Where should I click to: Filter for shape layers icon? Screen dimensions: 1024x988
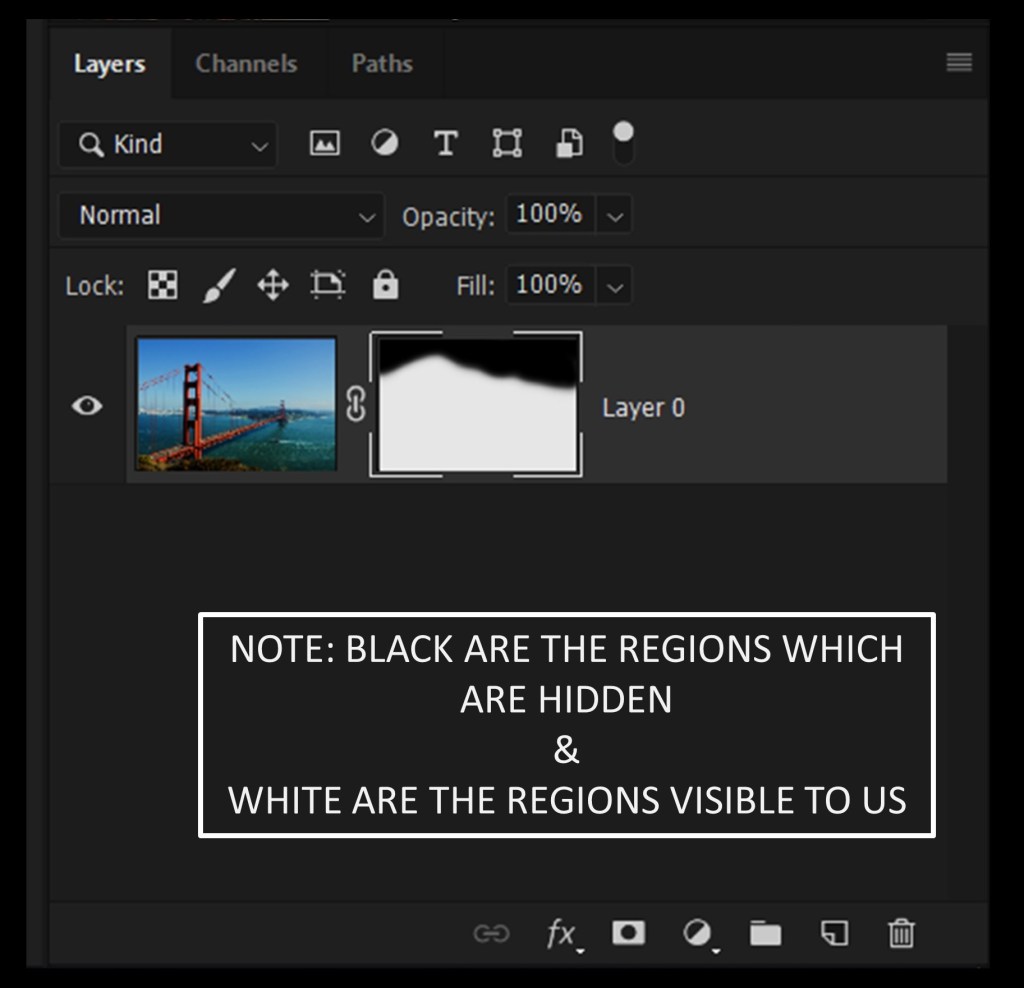click(x=507, y=144)
